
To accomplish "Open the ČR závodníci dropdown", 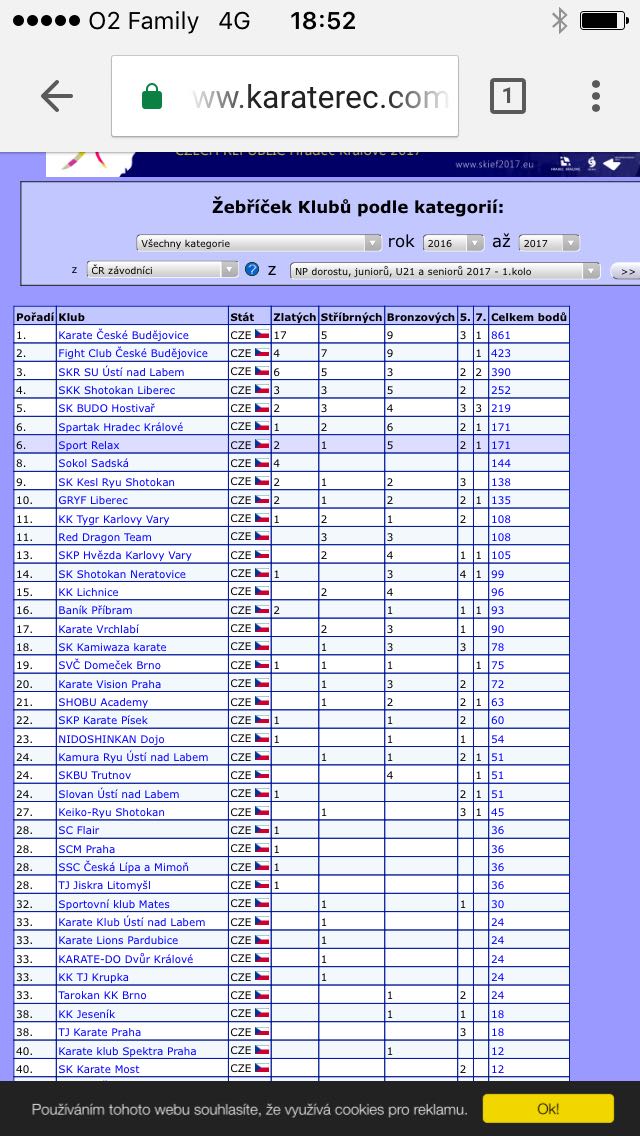I will 162,270.
